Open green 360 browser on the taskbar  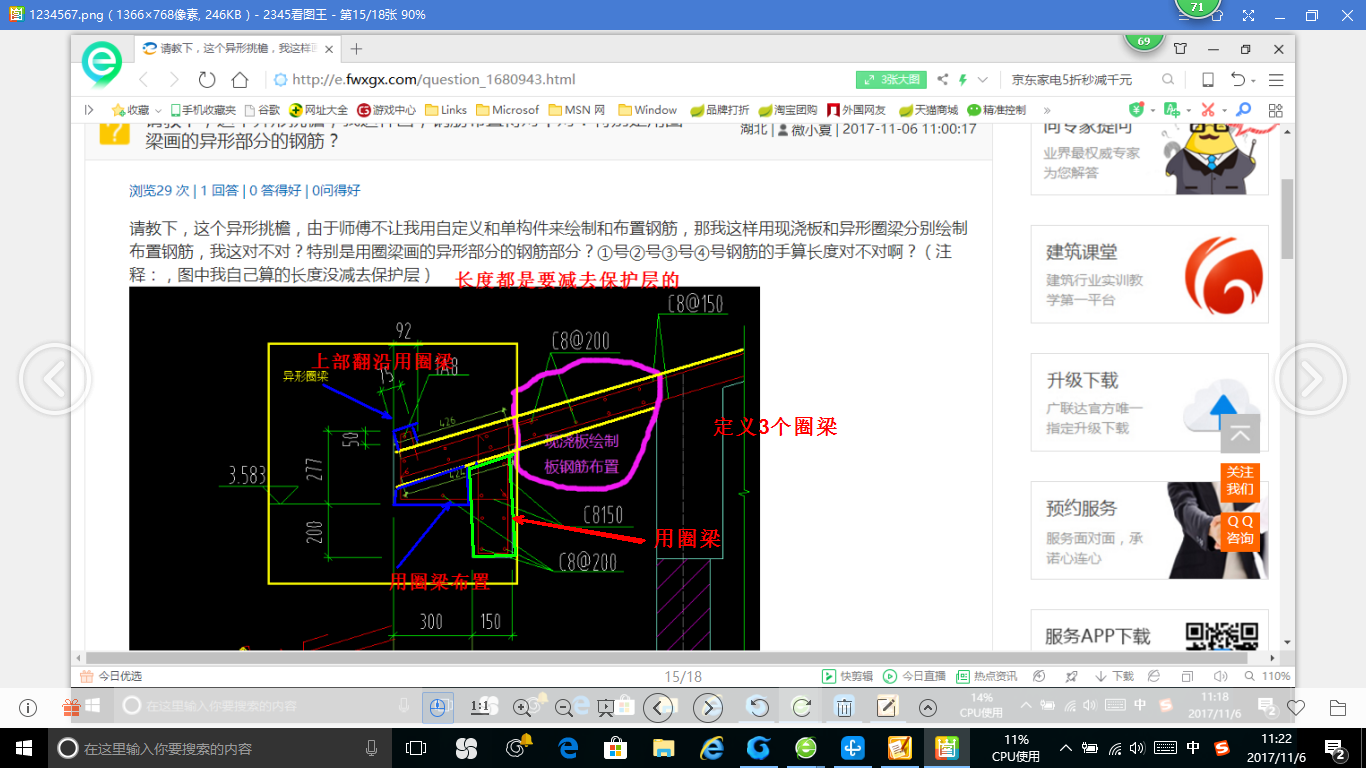click(806, 748)
